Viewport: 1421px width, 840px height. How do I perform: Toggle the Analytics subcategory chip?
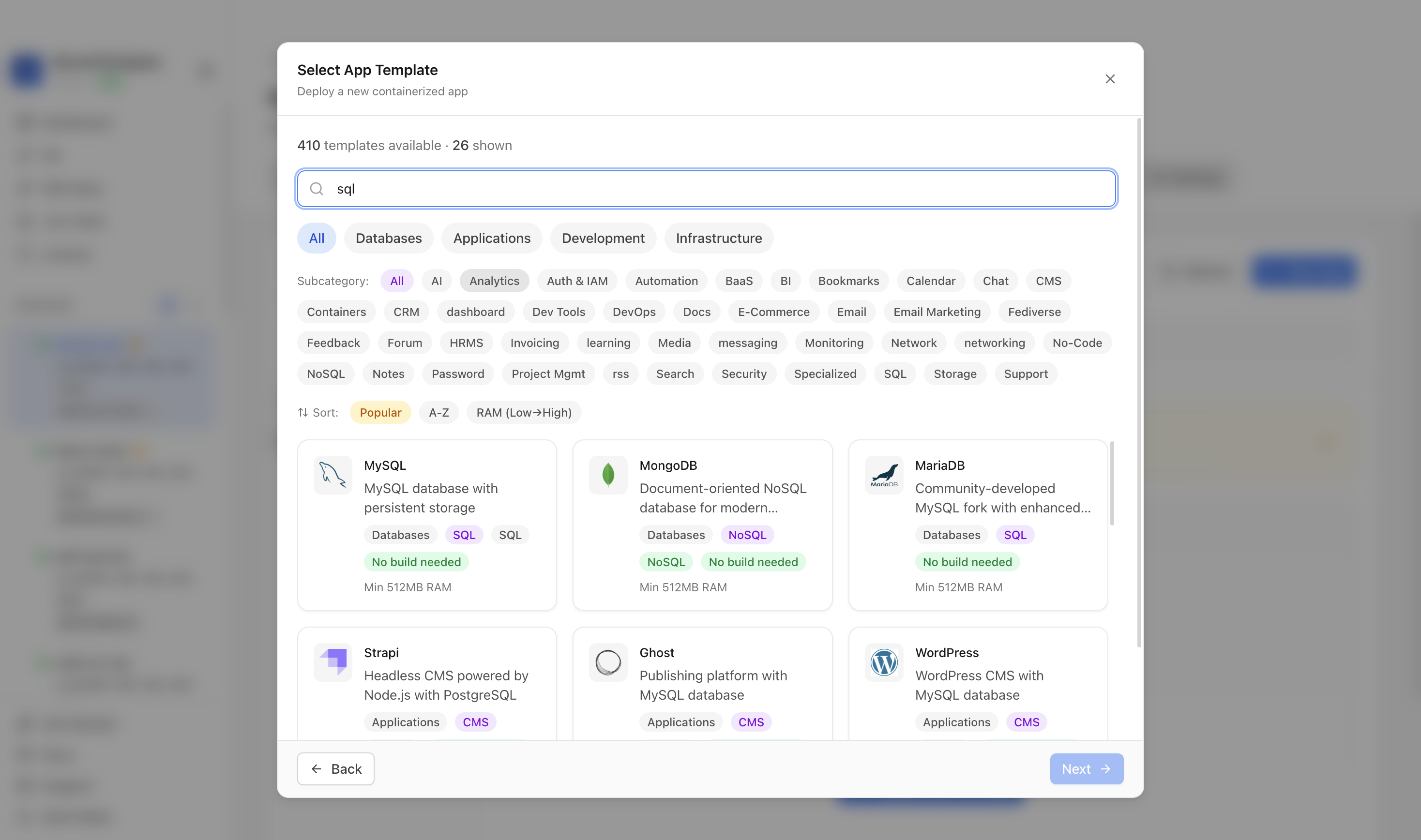click(x=494, y=281)
